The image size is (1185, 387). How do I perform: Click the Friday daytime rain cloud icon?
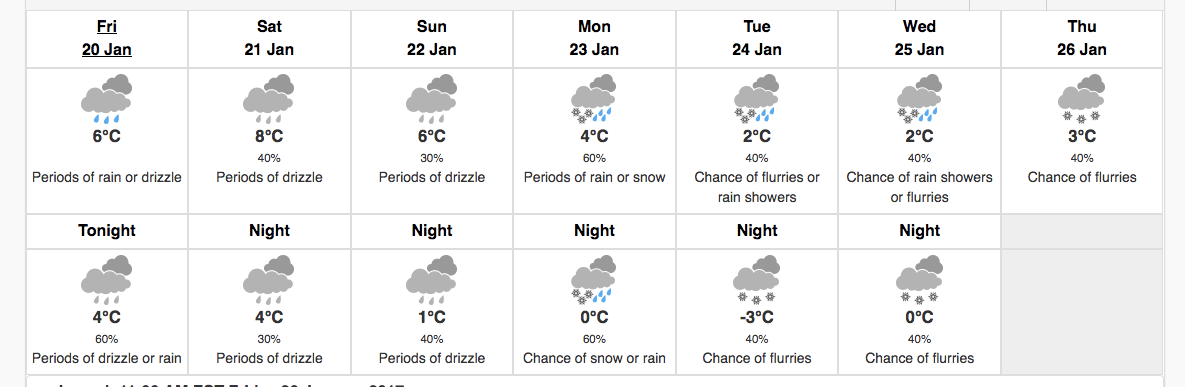(107, 99)
